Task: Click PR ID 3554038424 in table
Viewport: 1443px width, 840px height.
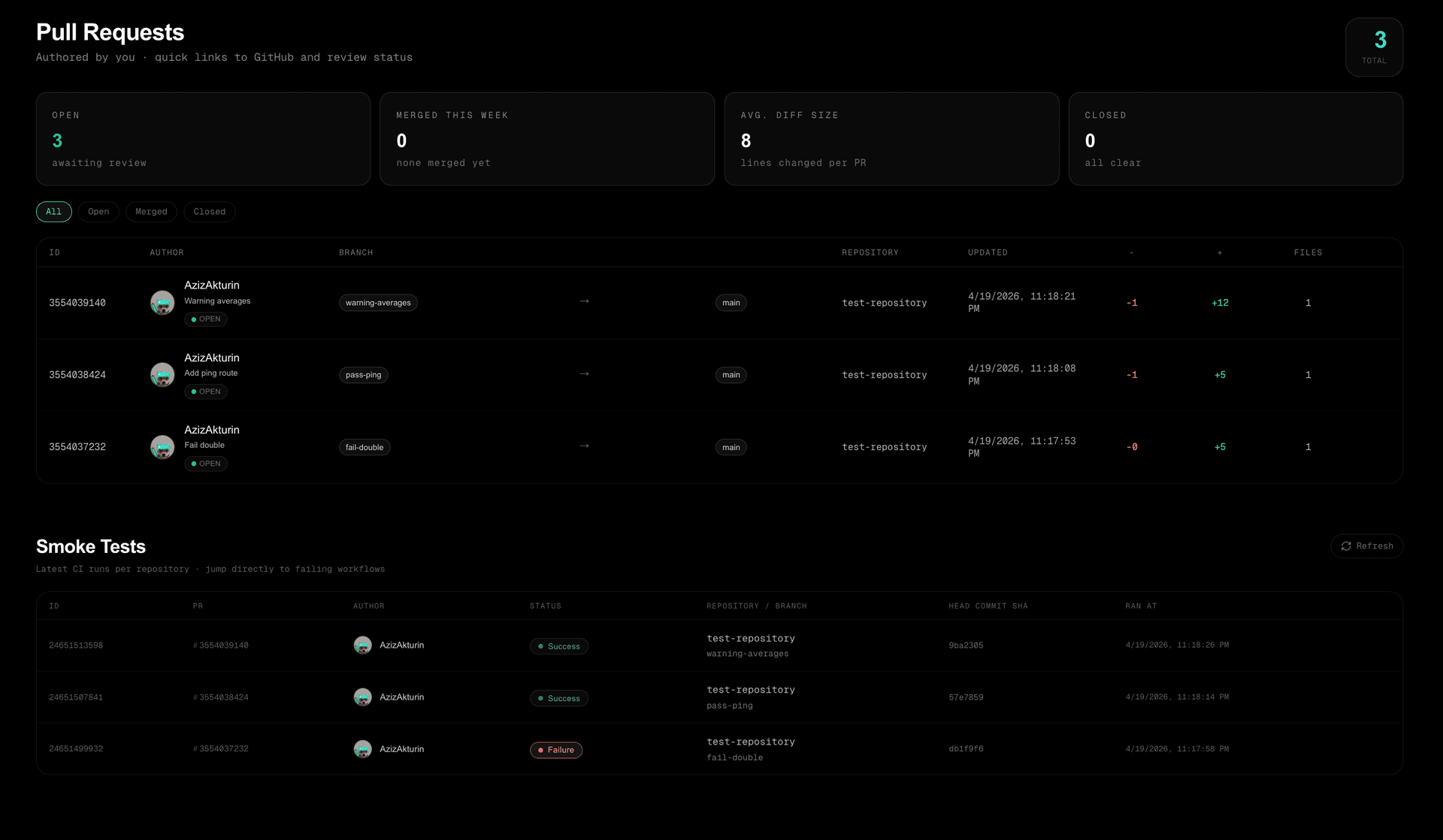Action: [77, 375]
